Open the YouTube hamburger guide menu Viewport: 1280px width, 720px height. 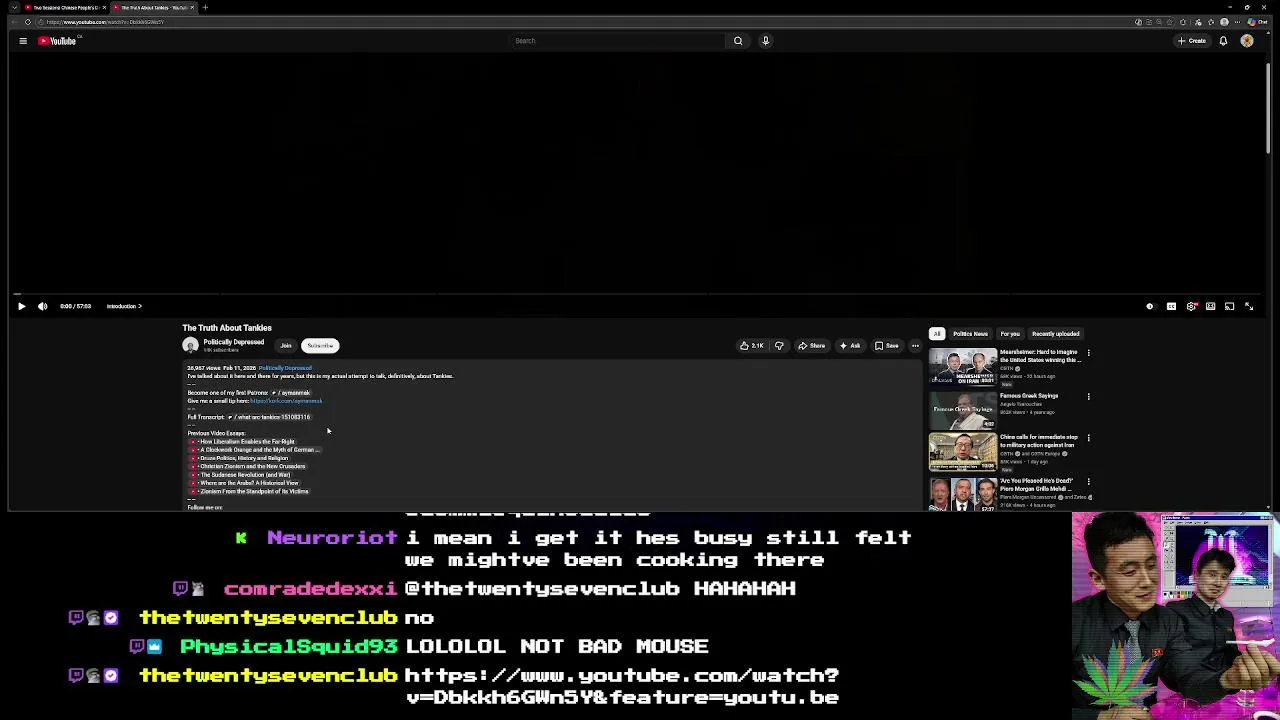pyautogui.click(x=23, y=41)
